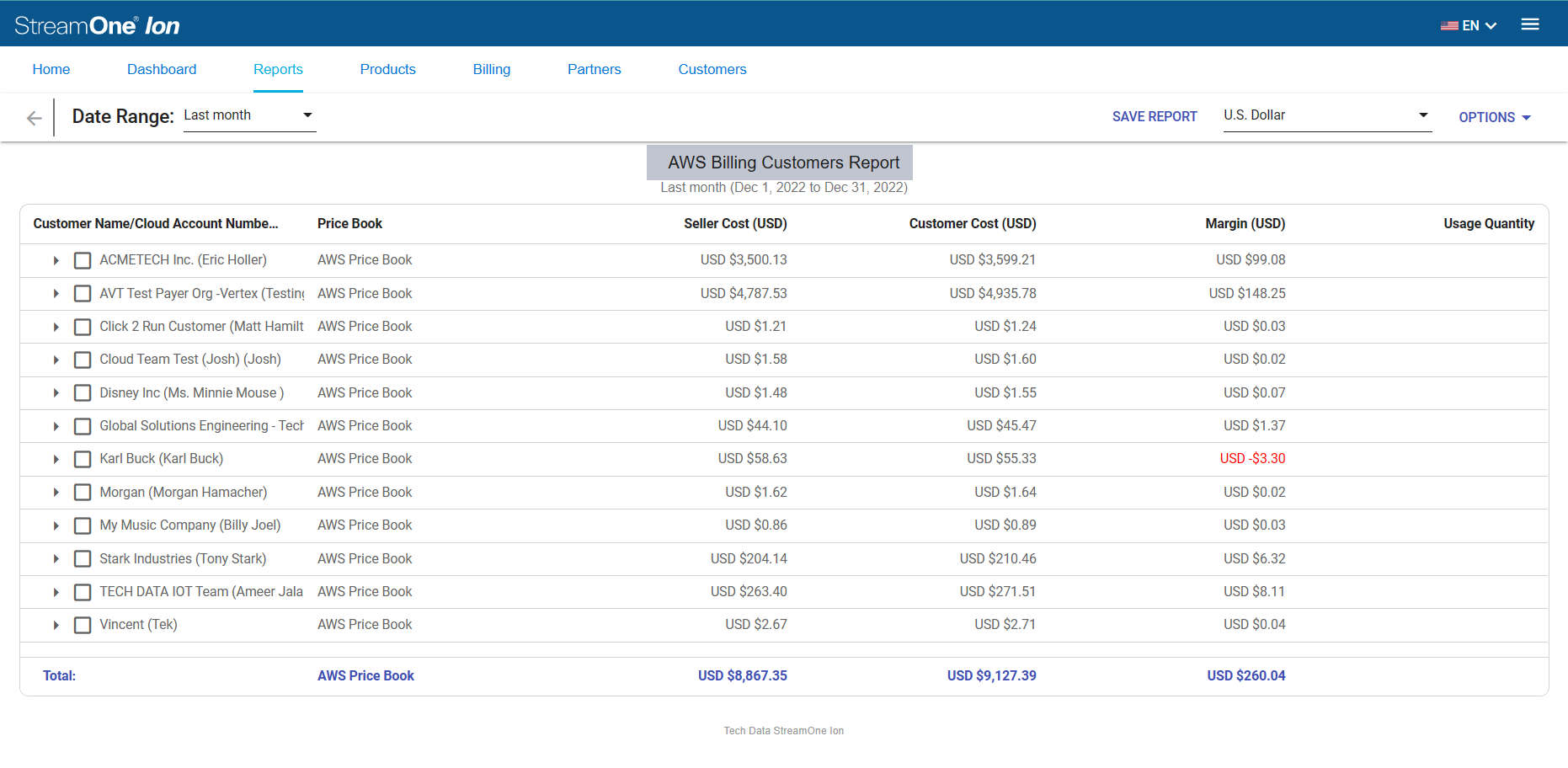Go to the Home tab
This screenshot has width=1568, height=768.
click(x=51, y=69)
